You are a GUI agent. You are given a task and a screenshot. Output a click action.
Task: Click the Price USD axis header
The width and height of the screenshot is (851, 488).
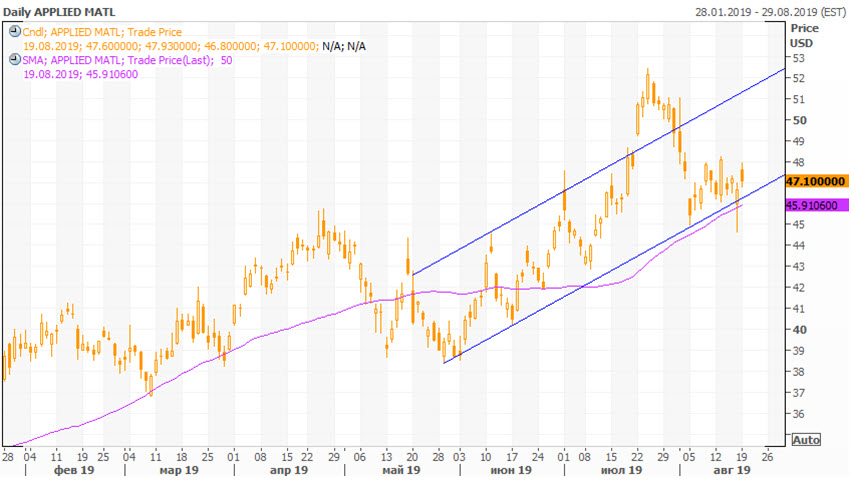click(803, 36)
